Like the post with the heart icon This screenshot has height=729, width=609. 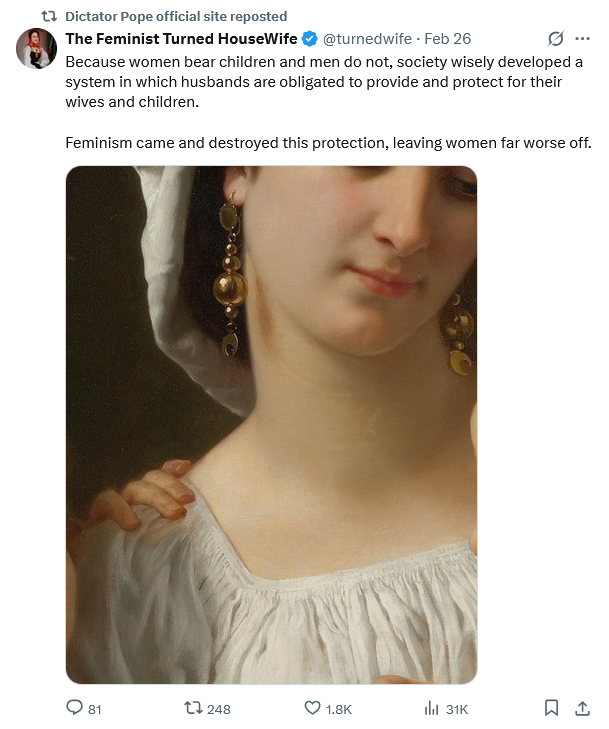(312, 708)
